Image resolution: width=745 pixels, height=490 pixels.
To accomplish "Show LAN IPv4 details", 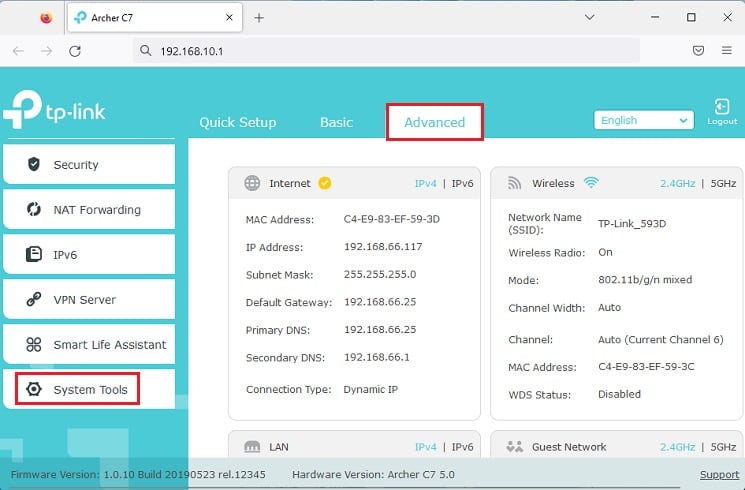I will 425,447.
